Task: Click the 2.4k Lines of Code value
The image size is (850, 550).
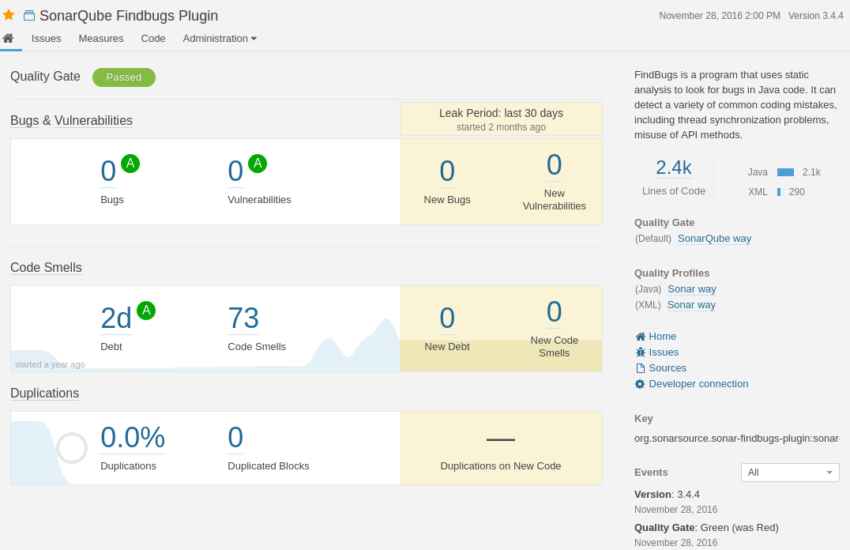Action: [673, 168]
